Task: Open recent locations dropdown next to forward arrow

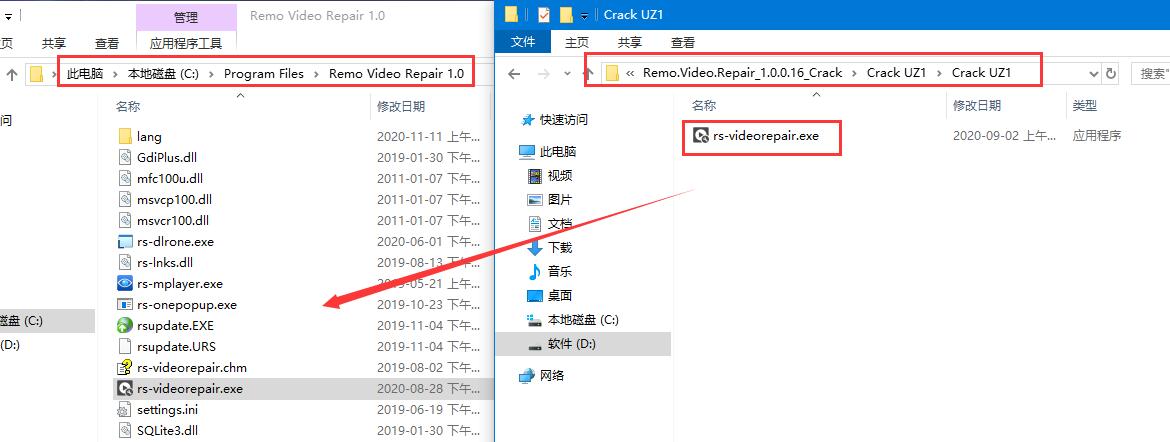Action: (567, 73)
